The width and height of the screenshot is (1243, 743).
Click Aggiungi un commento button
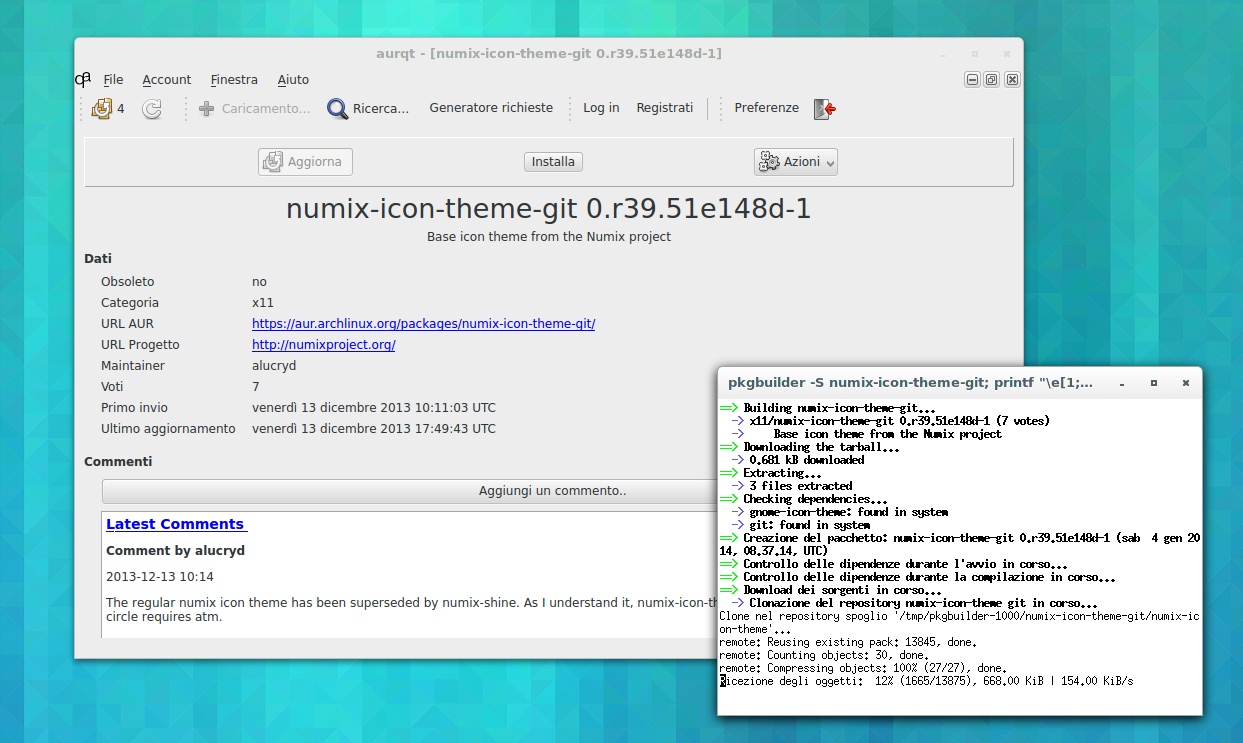point(552,491)
